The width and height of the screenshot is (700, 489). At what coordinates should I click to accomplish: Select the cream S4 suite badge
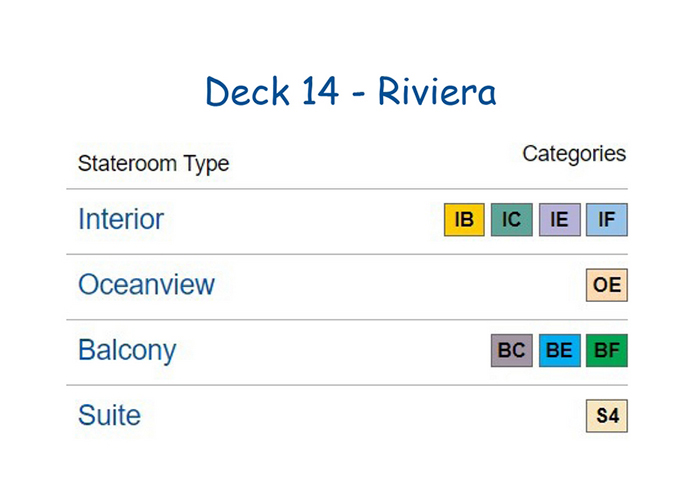pyautogui.click(x=607, y=416)
